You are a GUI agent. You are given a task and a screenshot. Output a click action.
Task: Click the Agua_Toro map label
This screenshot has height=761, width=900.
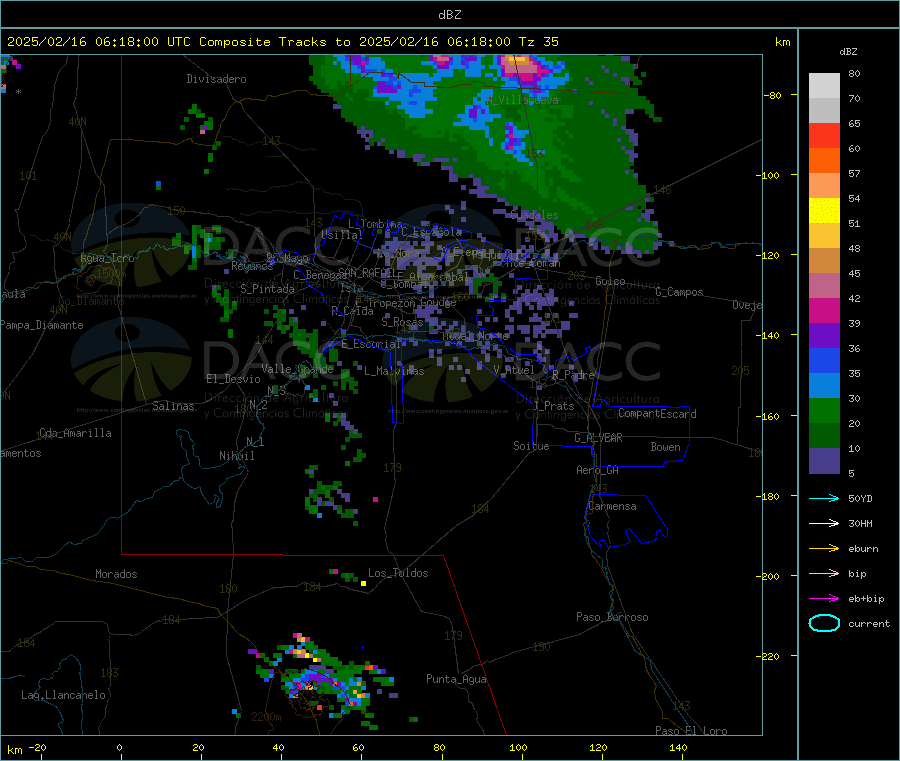pos(107,258)
